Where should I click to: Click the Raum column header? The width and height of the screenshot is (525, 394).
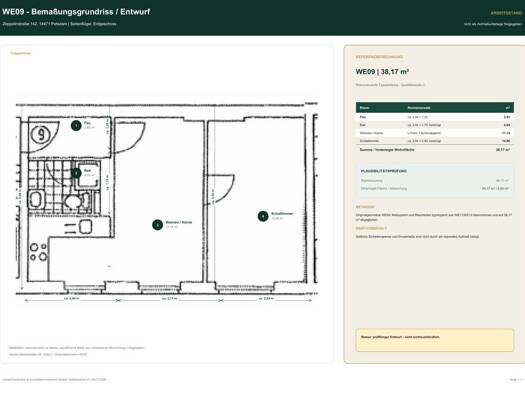tap(365, 108)
